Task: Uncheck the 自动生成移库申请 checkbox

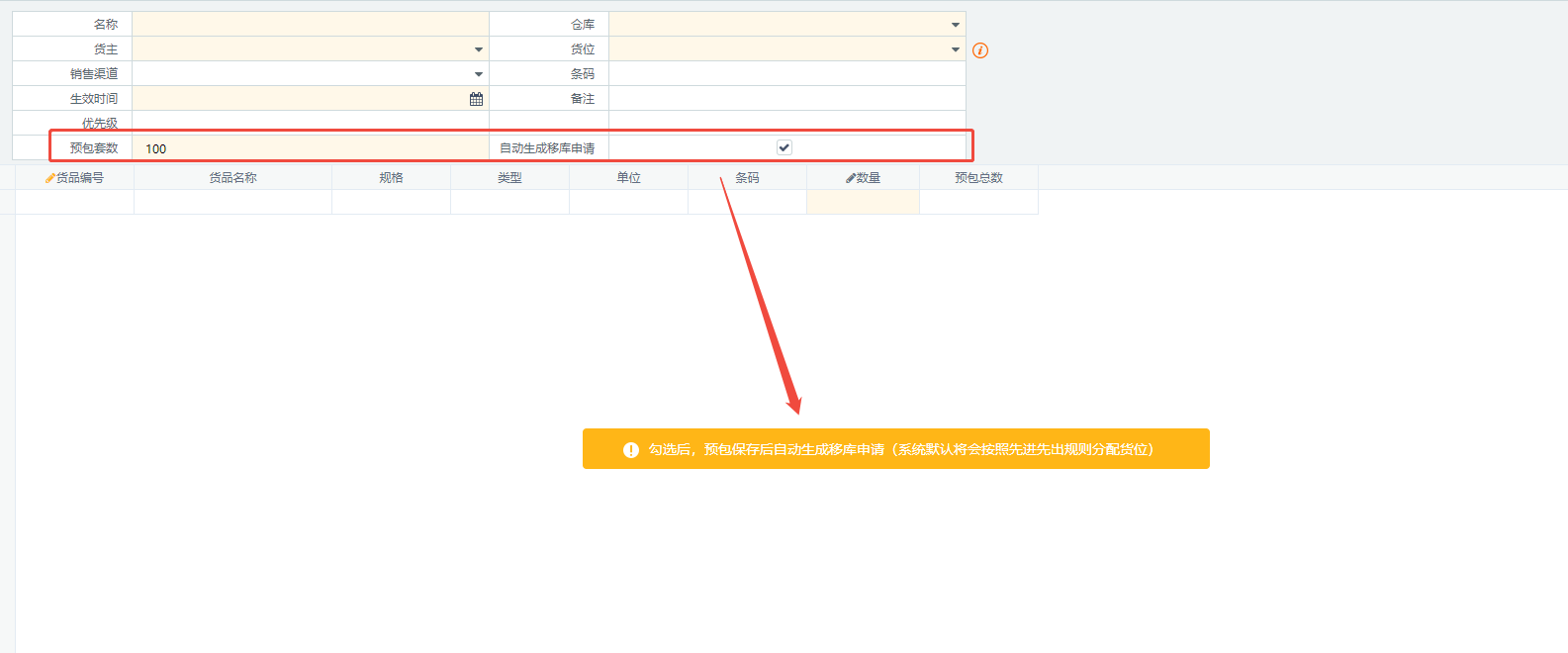Action: tap(784, 147)
